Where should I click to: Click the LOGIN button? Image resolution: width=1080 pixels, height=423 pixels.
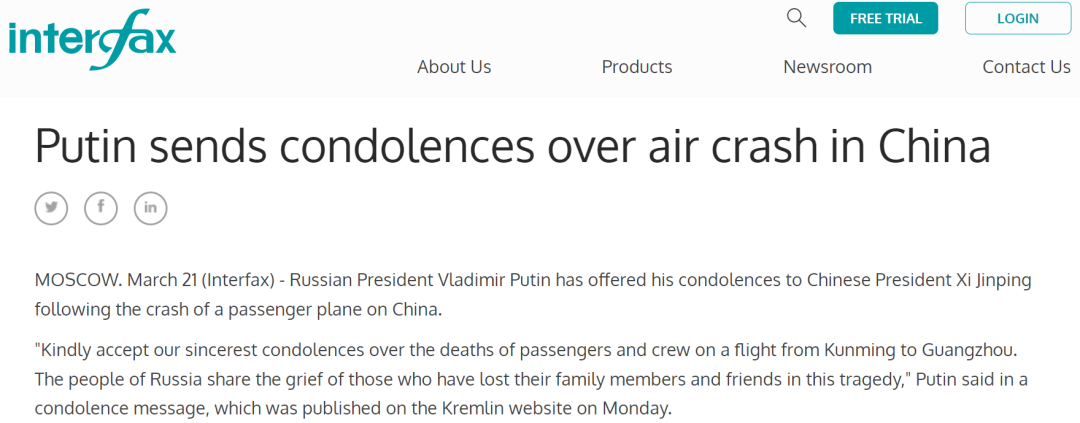click(x=1018, y=19)
